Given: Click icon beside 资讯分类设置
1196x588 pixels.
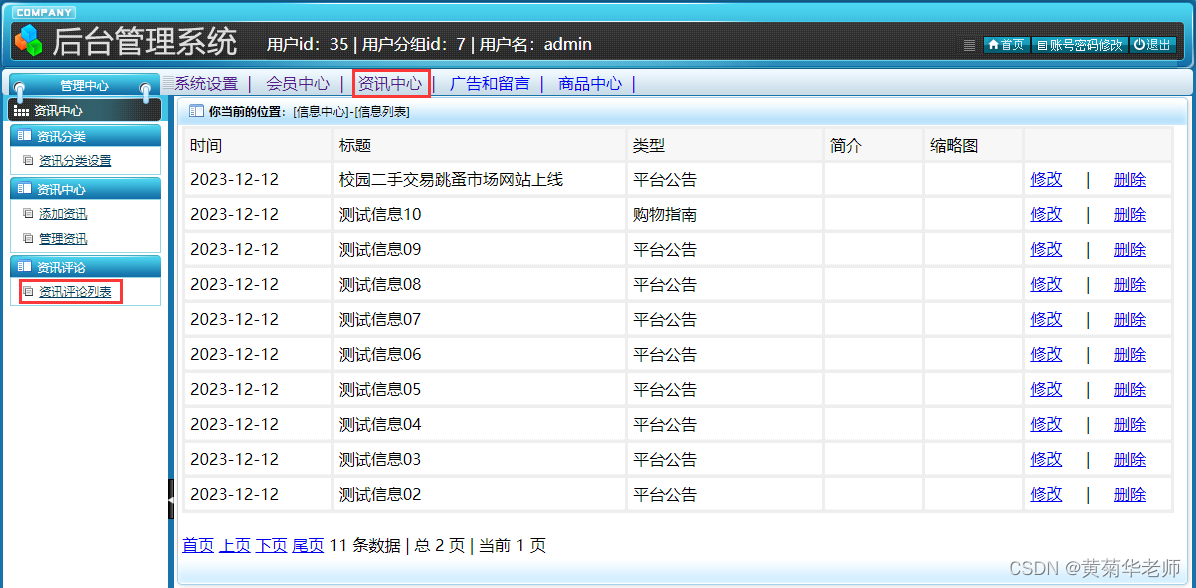Looking at the screenshot, I should pos(28,161).
